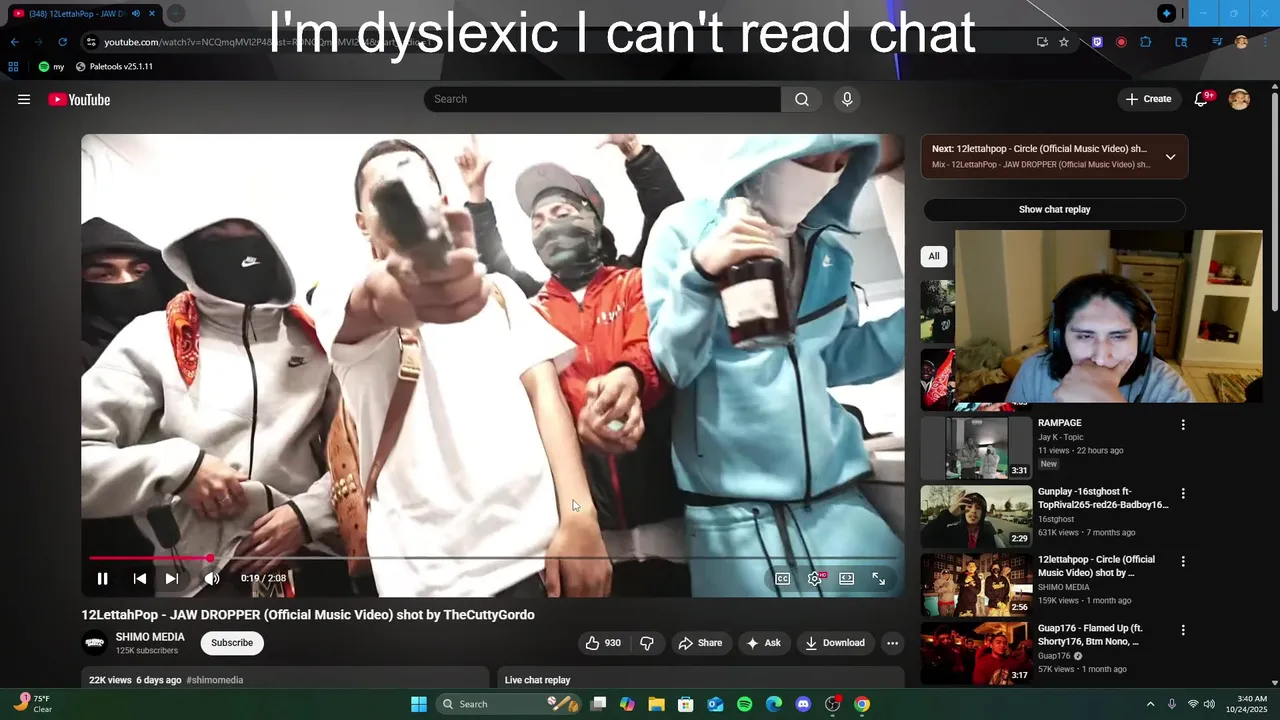Go to the YouTube home logo
The image size is (1280, 720).
(79, 99)
